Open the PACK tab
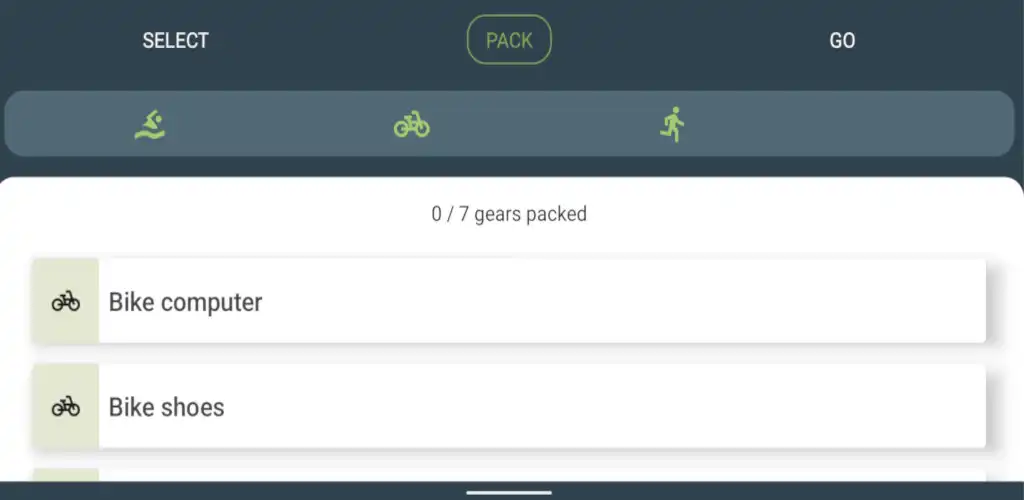This screenshot has width=1024, height=500. pos(509,41)
